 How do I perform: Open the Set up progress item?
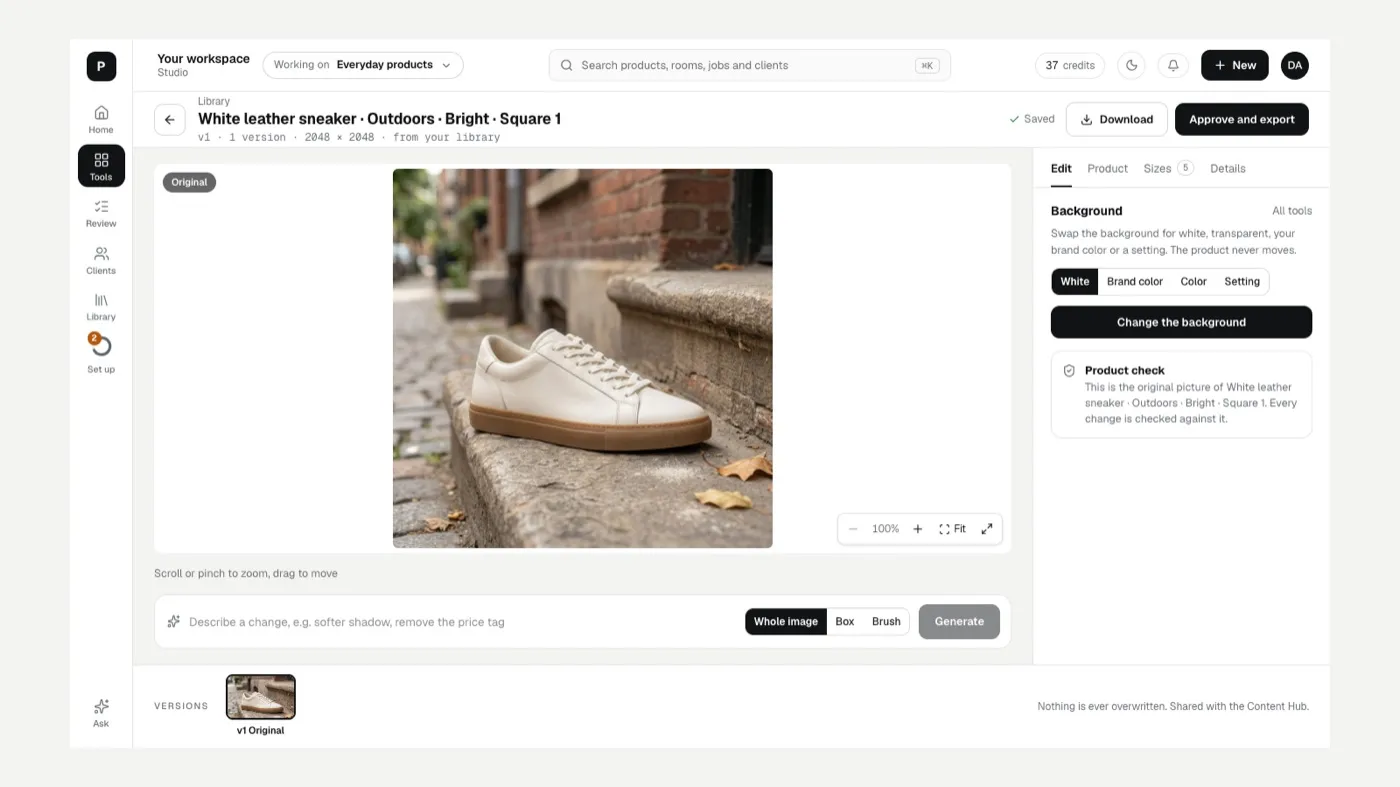[101, 354]
